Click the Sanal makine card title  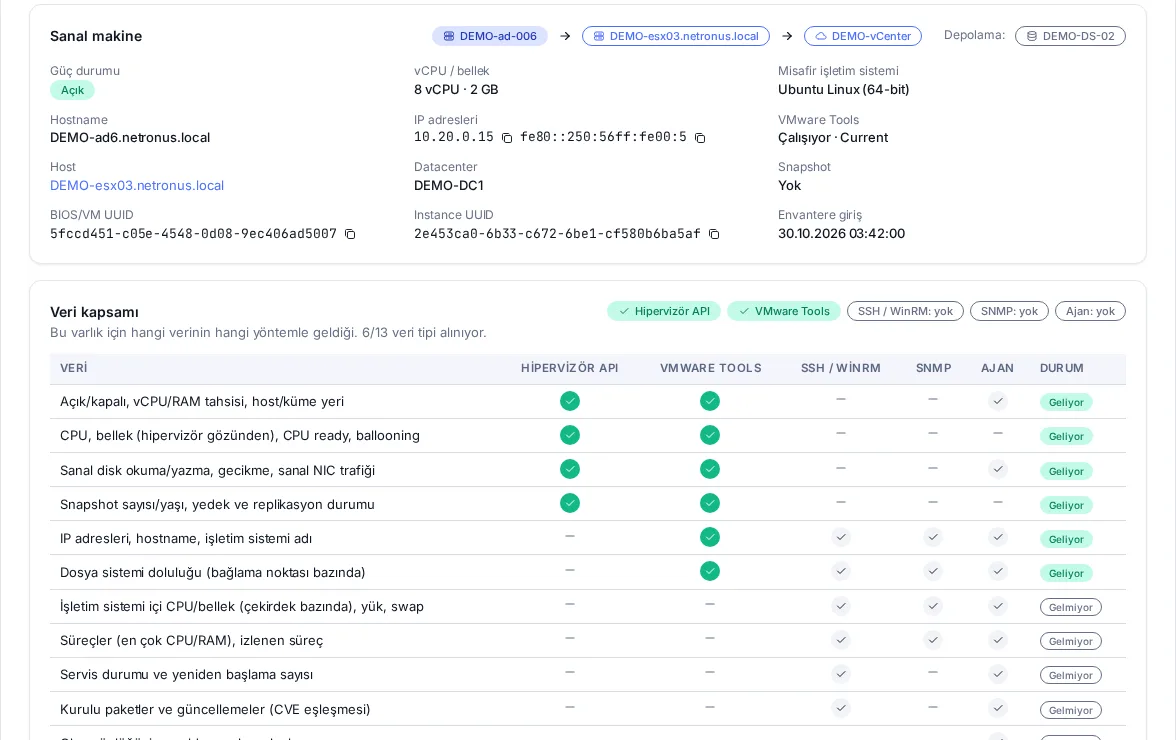(96, 36)
